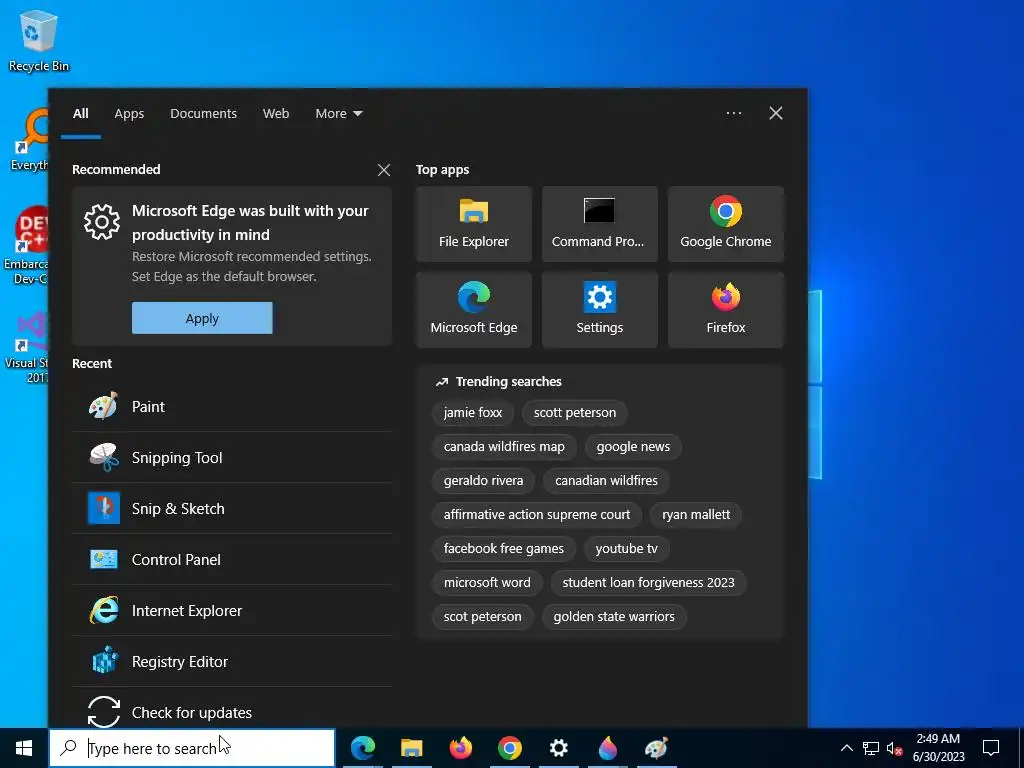The image size is (1024, 768).
Task: Open Microsoft Edge from the taskbar
Action: [363, 748]
